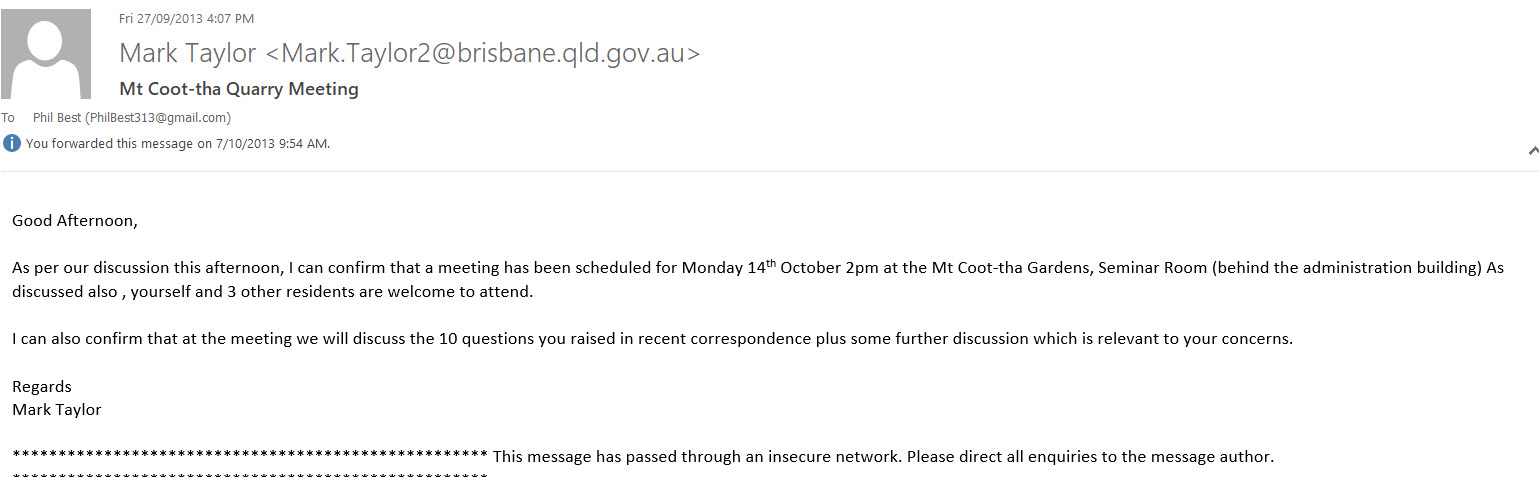Click the Mt Coot-tha Quarry Meeting subject
1539x477 pixels.
239,89
